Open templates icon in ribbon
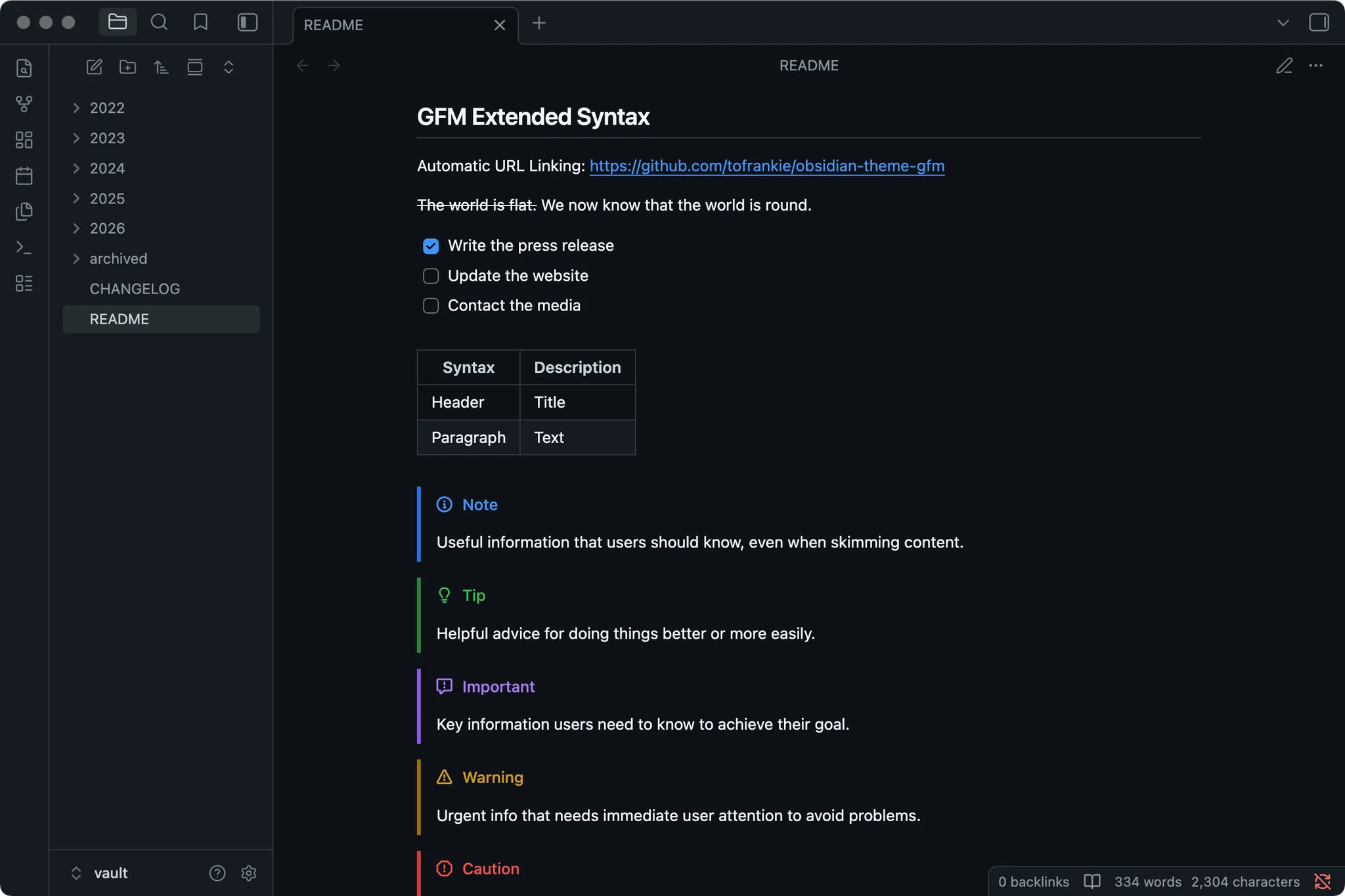 [x=24, y=211]
